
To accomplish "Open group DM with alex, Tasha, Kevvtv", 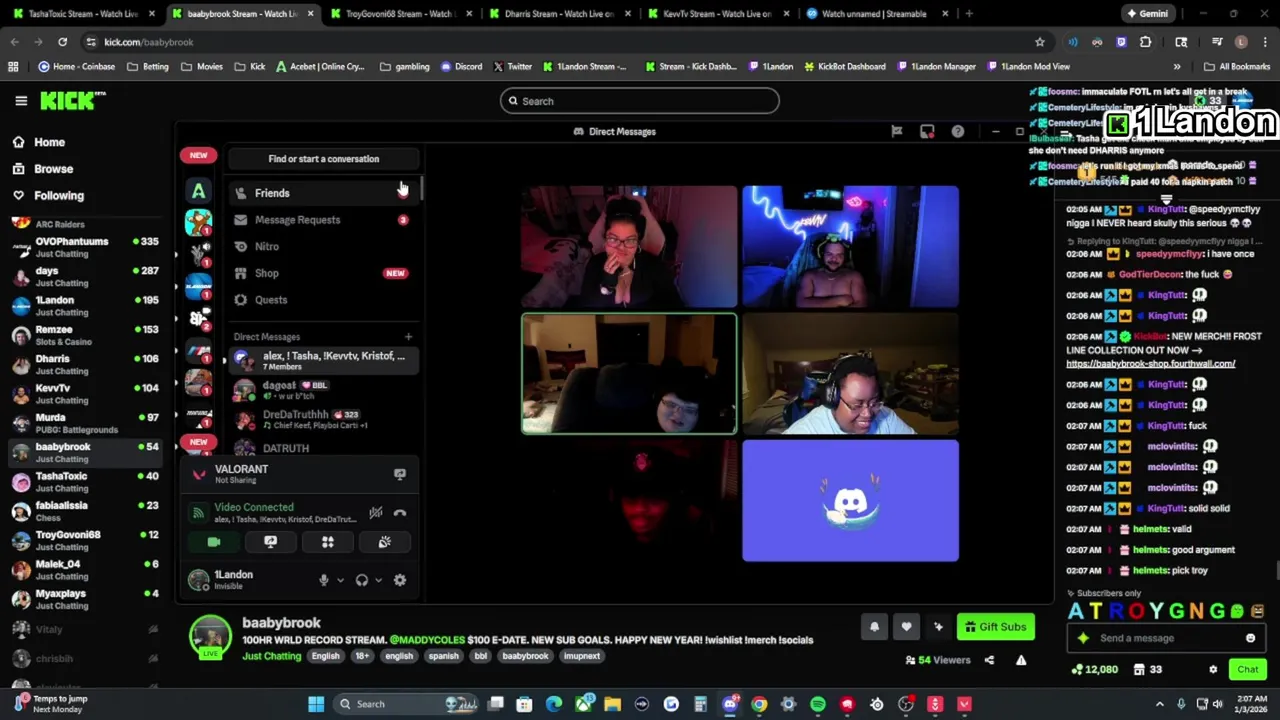I will (322, 361).
